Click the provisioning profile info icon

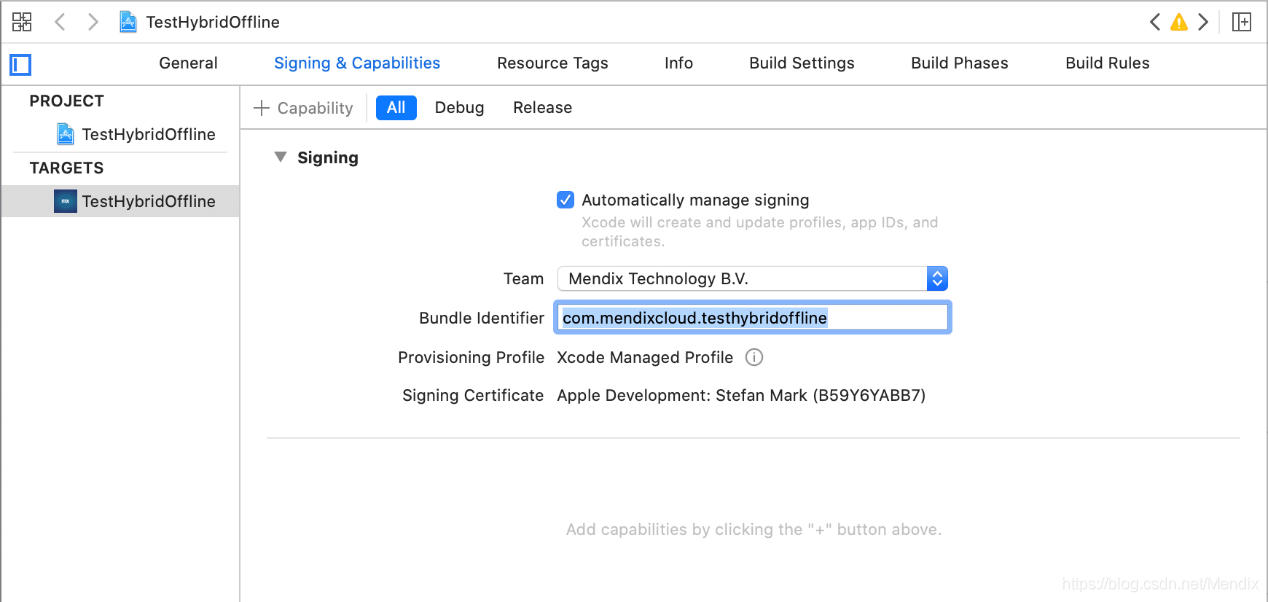[x=755, y=357]
